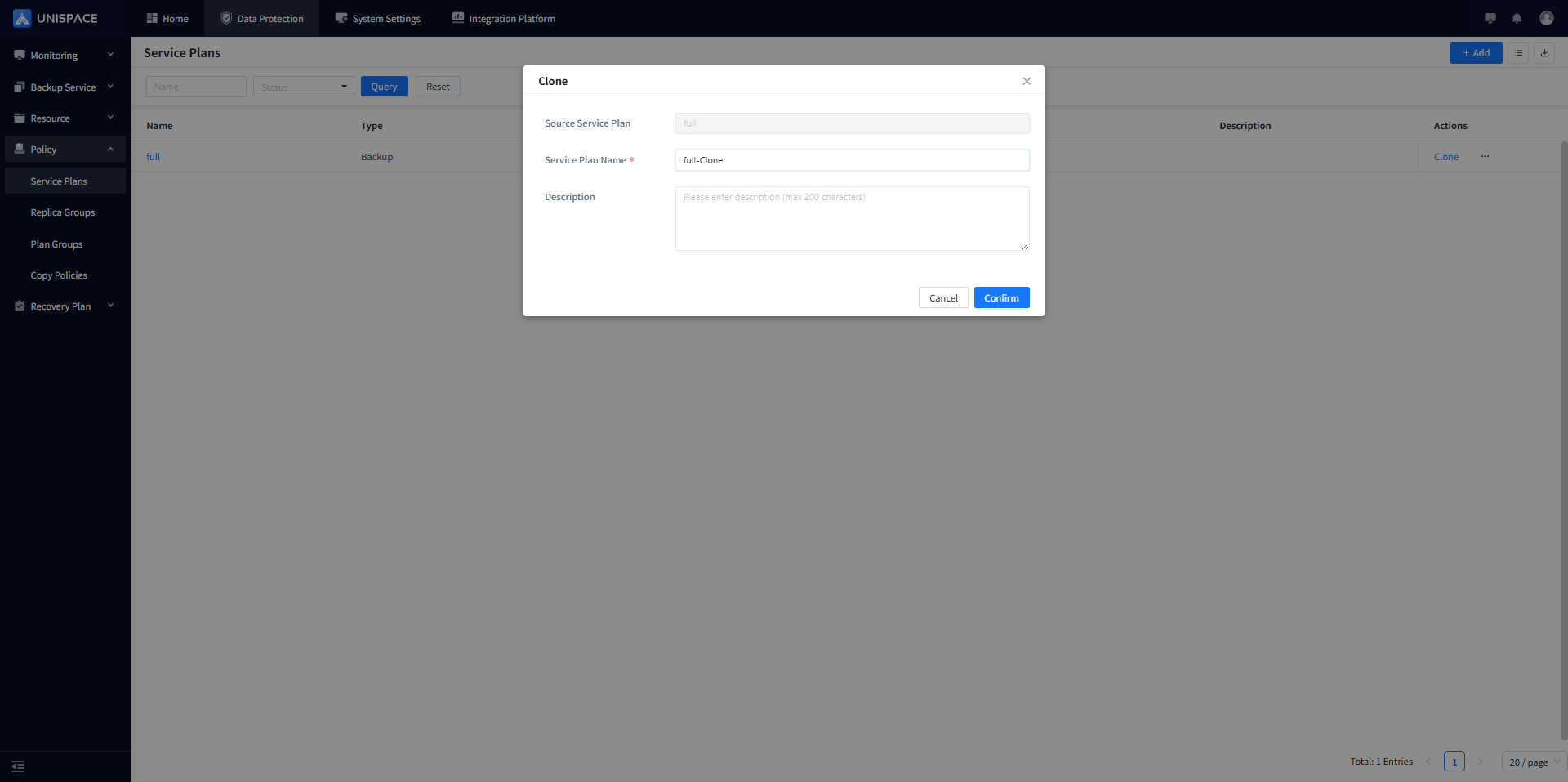The image size is (1568, 782).
Task: Open the column list settings icon
Action: point(1519,53)
